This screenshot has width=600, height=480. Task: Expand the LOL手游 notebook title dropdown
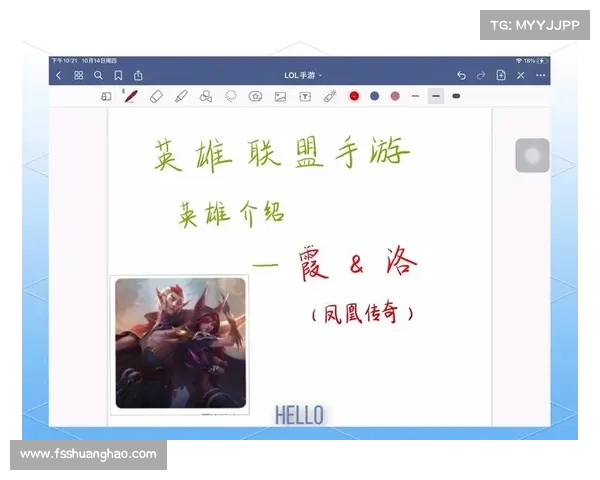[x=303, y=75]
